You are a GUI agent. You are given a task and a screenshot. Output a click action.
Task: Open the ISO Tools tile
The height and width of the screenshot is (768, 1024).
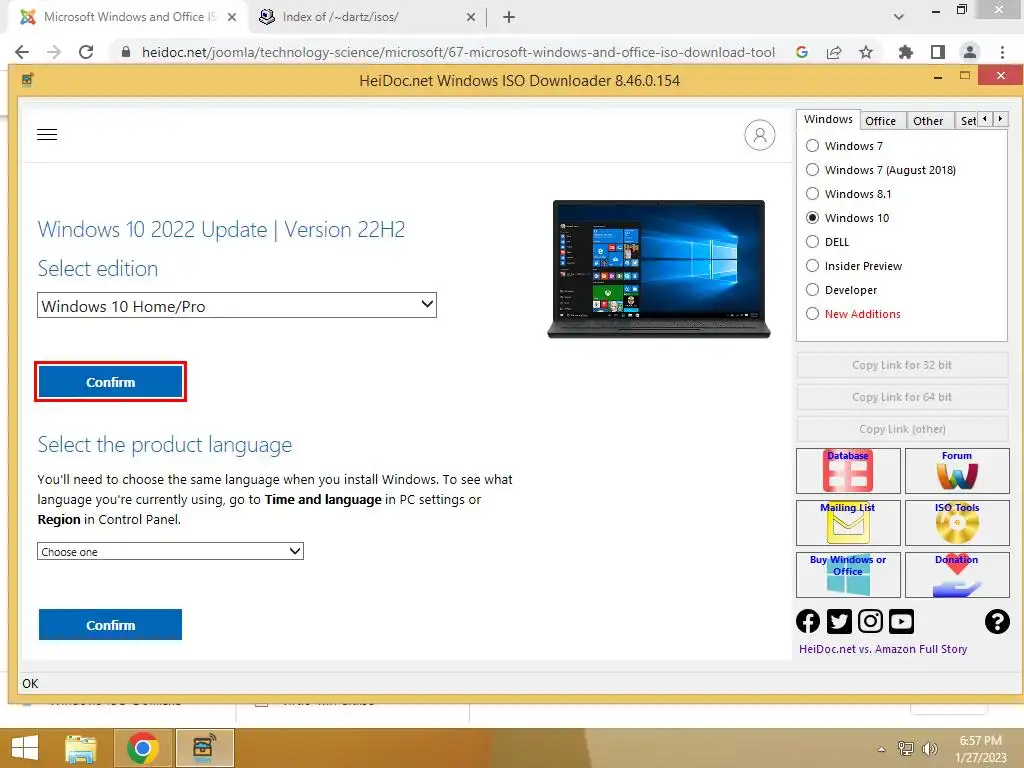[x=957, y=522]
